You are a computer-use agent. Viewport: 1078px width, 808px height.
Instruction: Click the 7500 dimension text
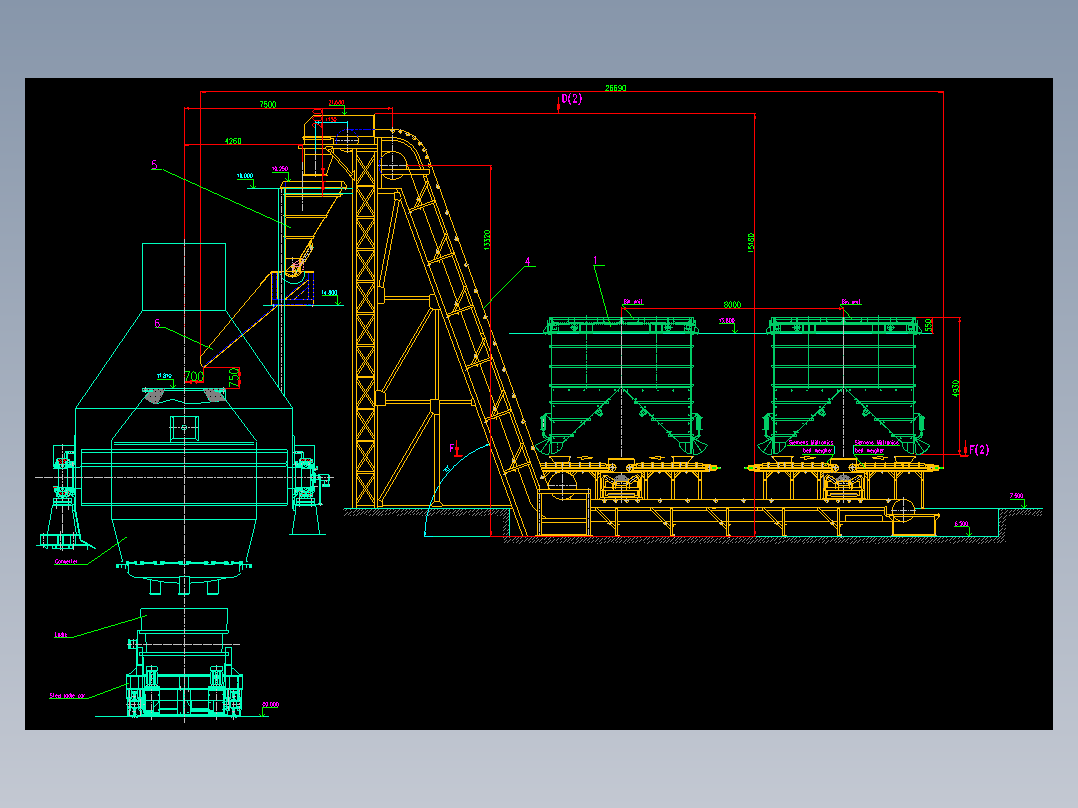268,105
